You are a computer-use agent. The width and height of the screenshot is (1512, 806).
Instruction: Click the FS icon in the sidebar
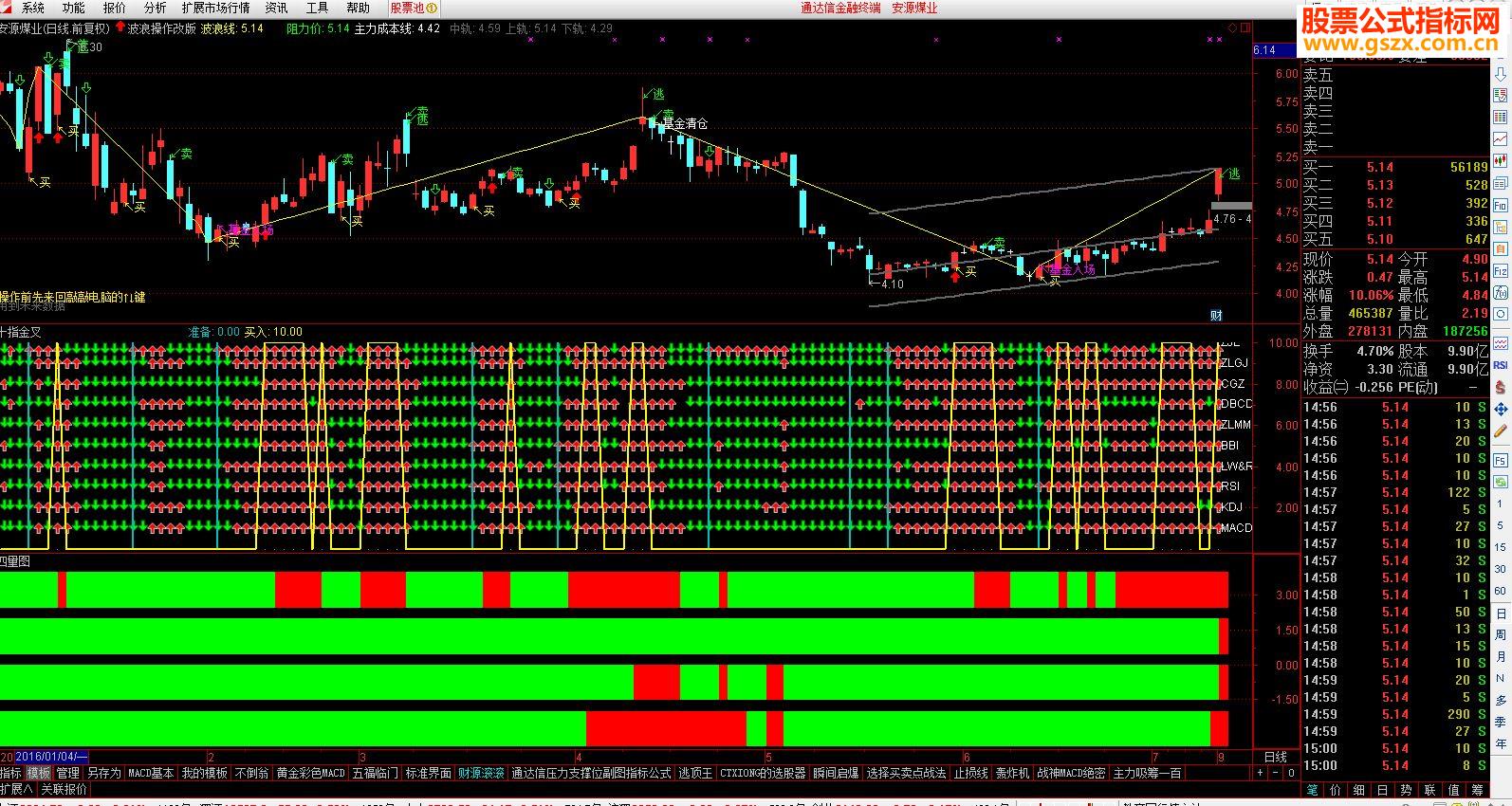pyautogui.click(x=1501, y=461)
